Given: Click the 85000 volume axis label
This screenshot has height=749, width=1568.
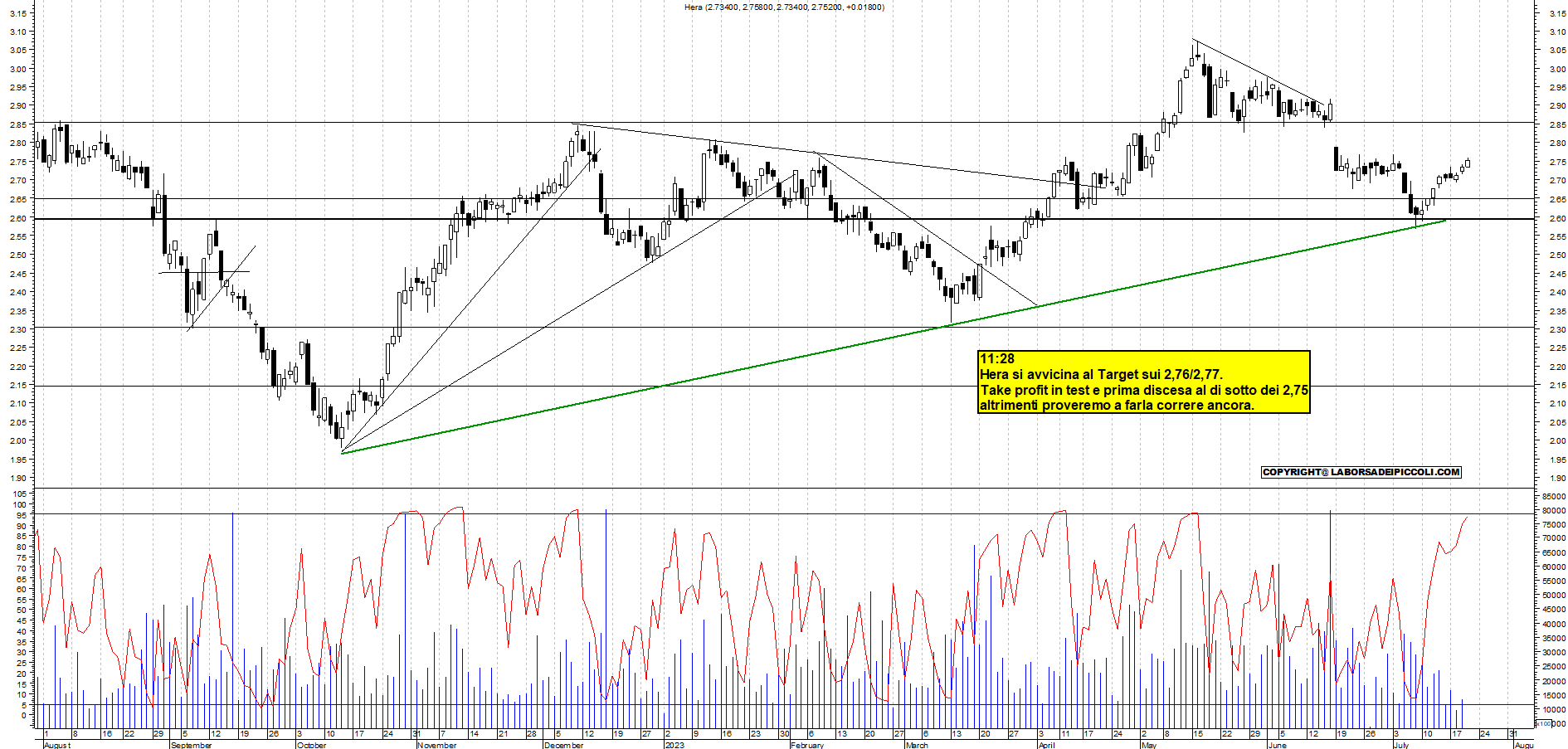Looking at the screenshot, I should click(1554, 496).
